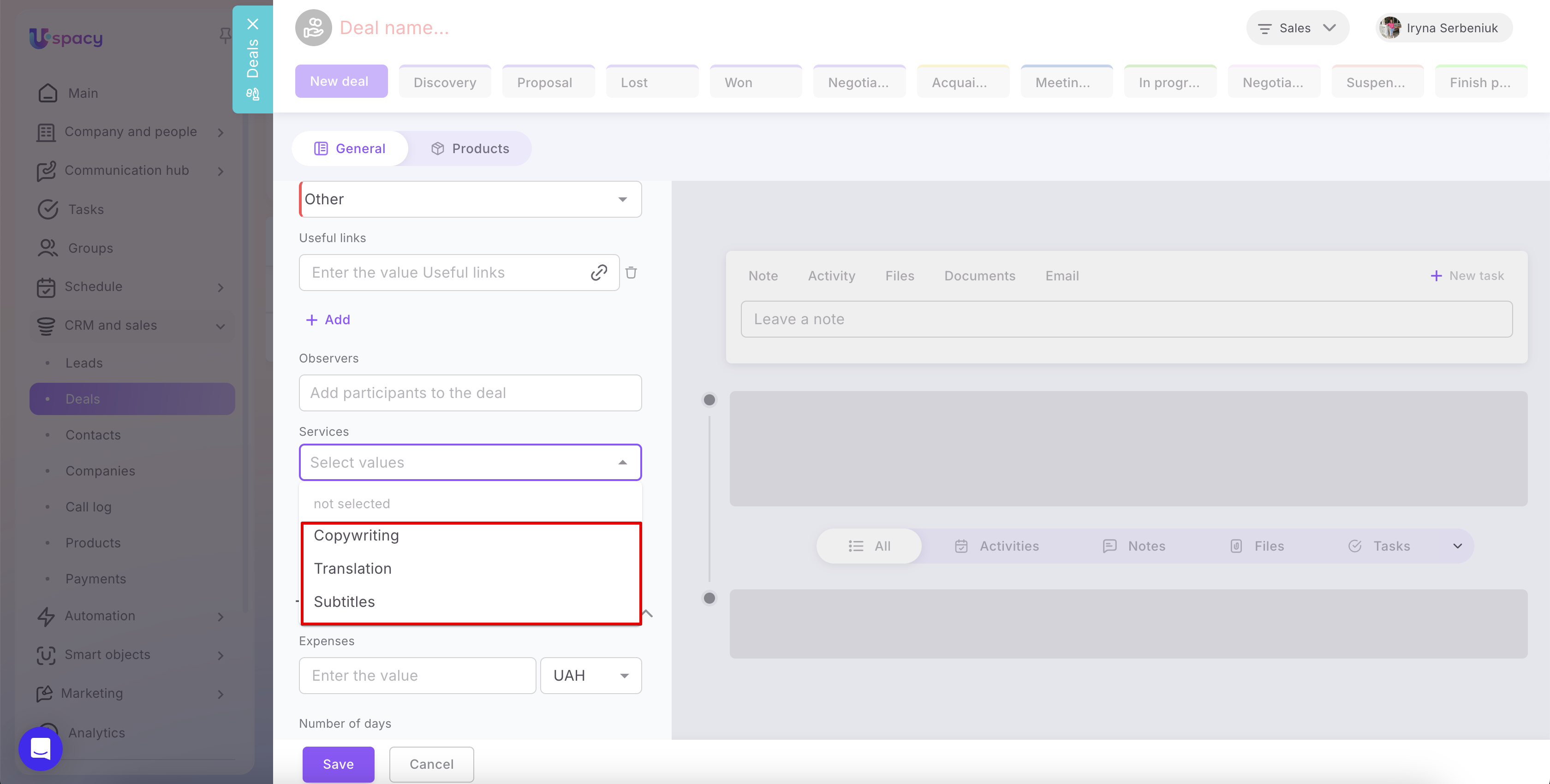This screenshot has width=1550, height=784.
Task: Click the Communication hub icon
Action: [46, 171]
